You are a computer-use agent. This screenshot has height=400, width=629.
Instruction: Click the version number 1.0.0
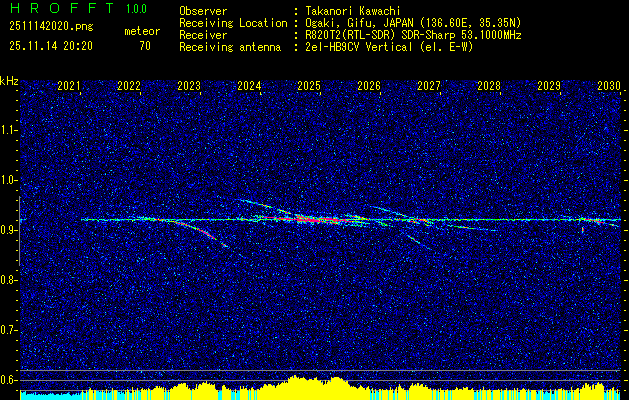tap(136, 9)
